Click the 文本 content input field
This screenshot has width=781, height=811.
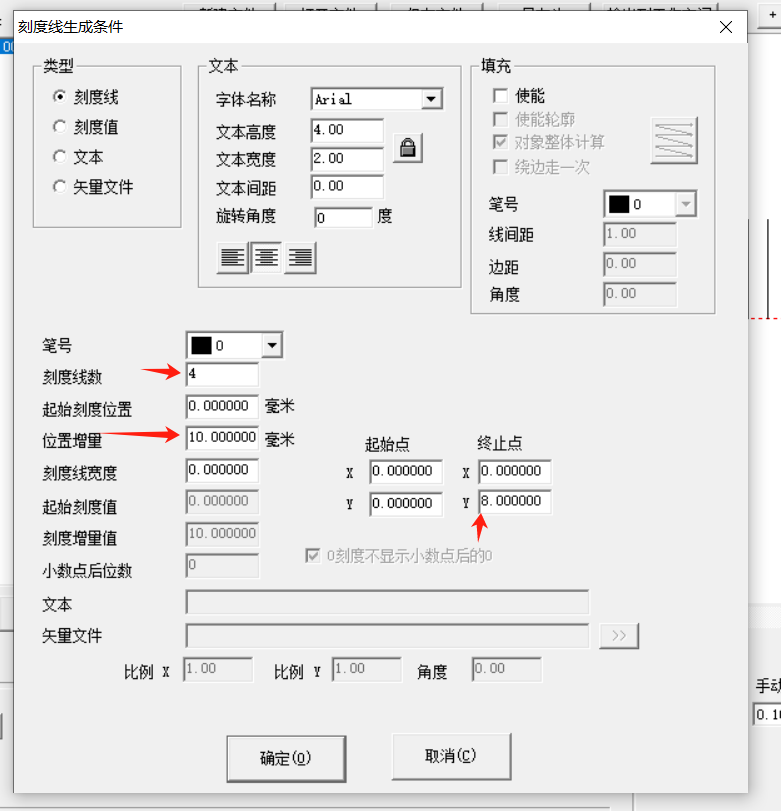click(x=387, y=602)
